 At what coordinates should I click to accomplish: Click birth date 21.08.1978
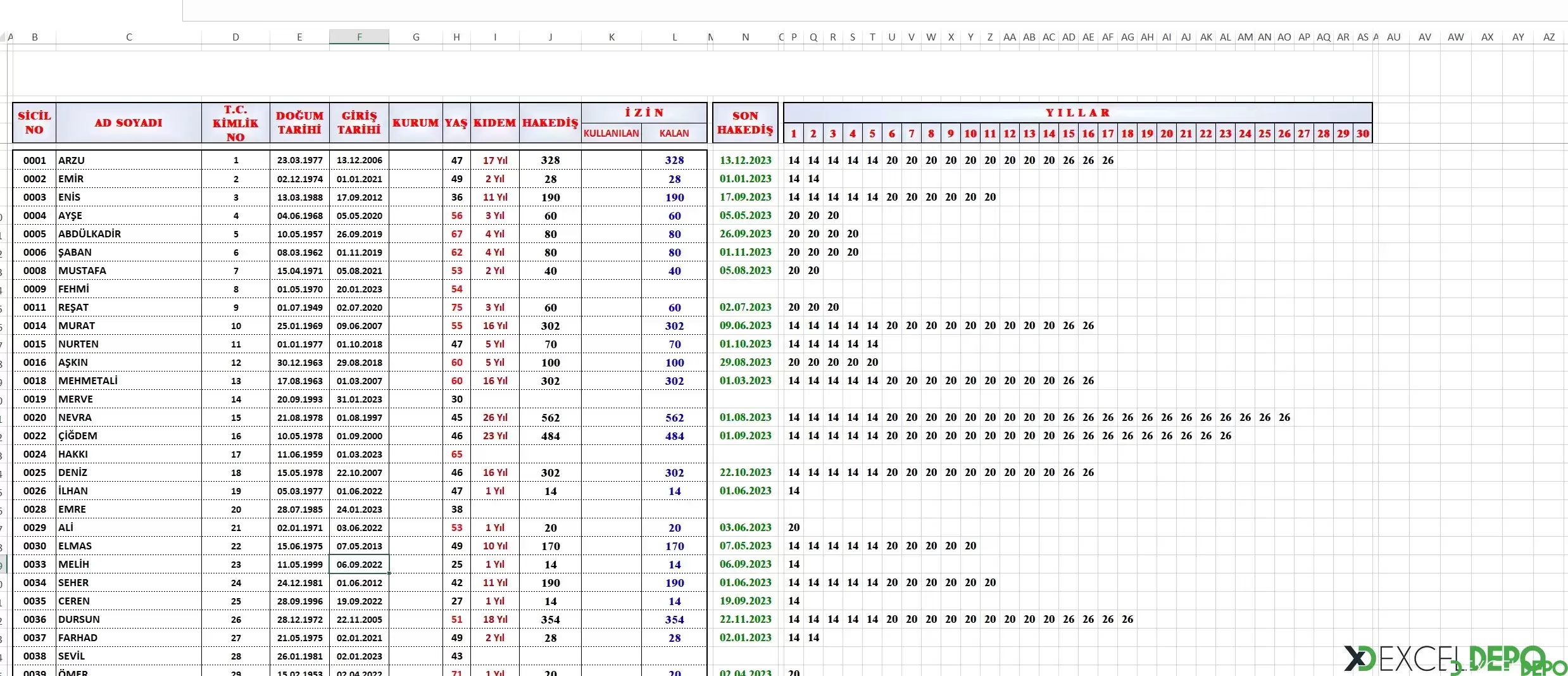[299, 417]
